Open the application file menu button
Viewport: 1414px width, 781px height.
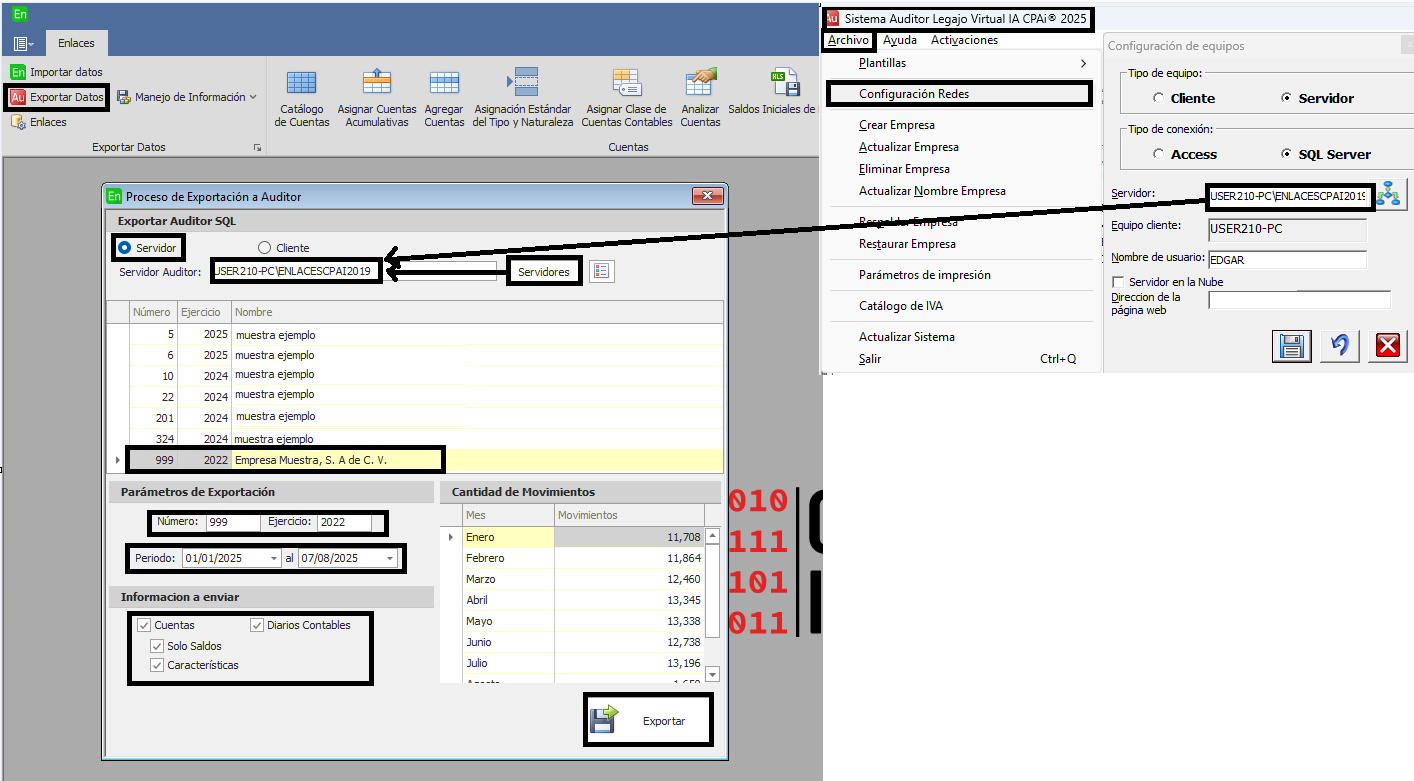pyautogui.click(x=24, y=43)
